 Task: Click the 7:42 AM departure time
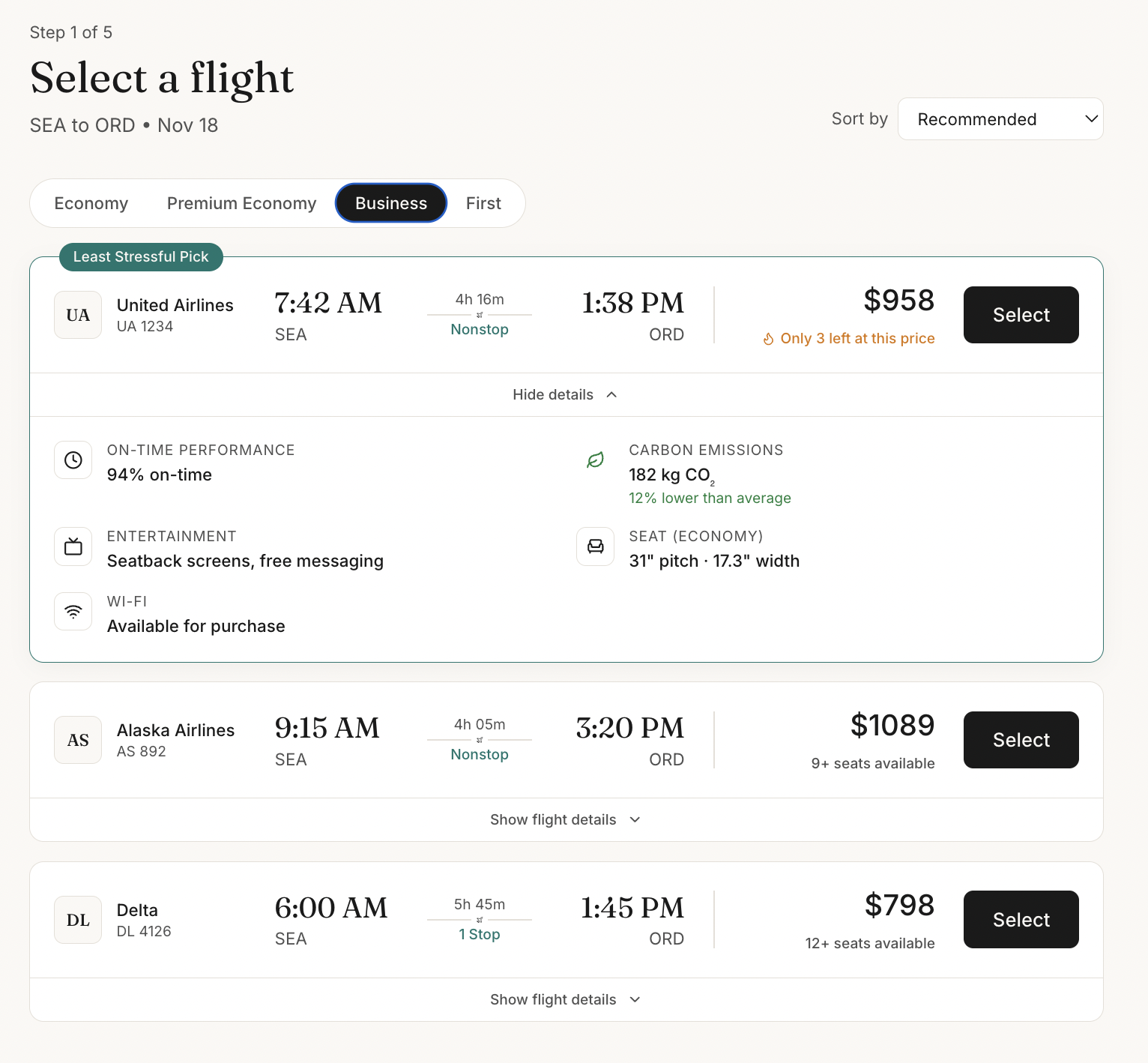[x=328, y=304]
